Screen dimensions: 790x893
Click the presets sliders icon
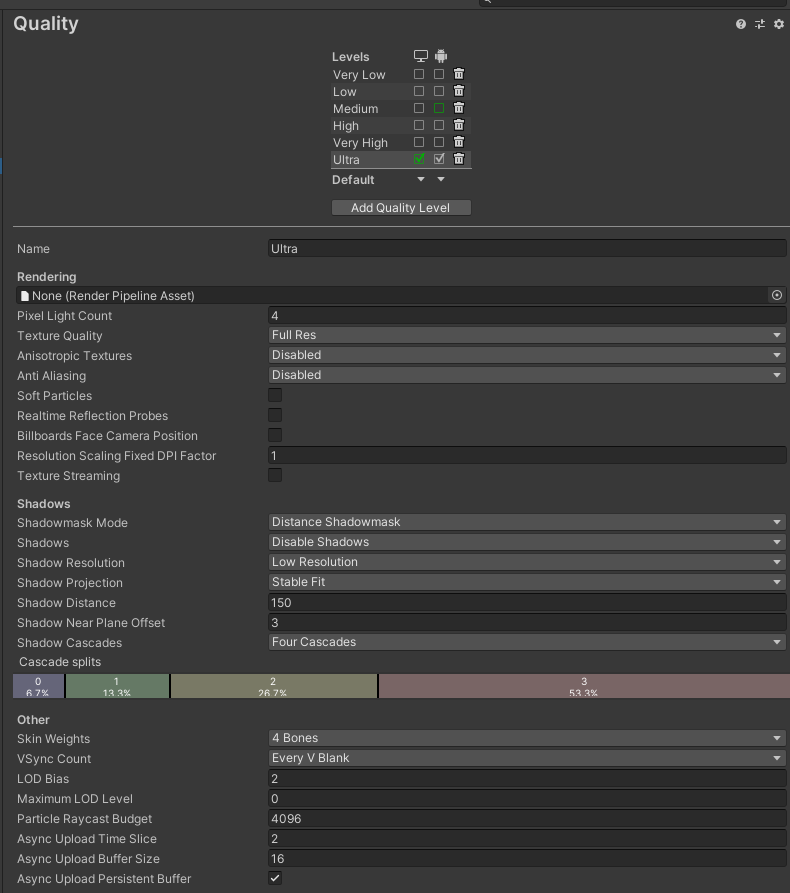760,24
